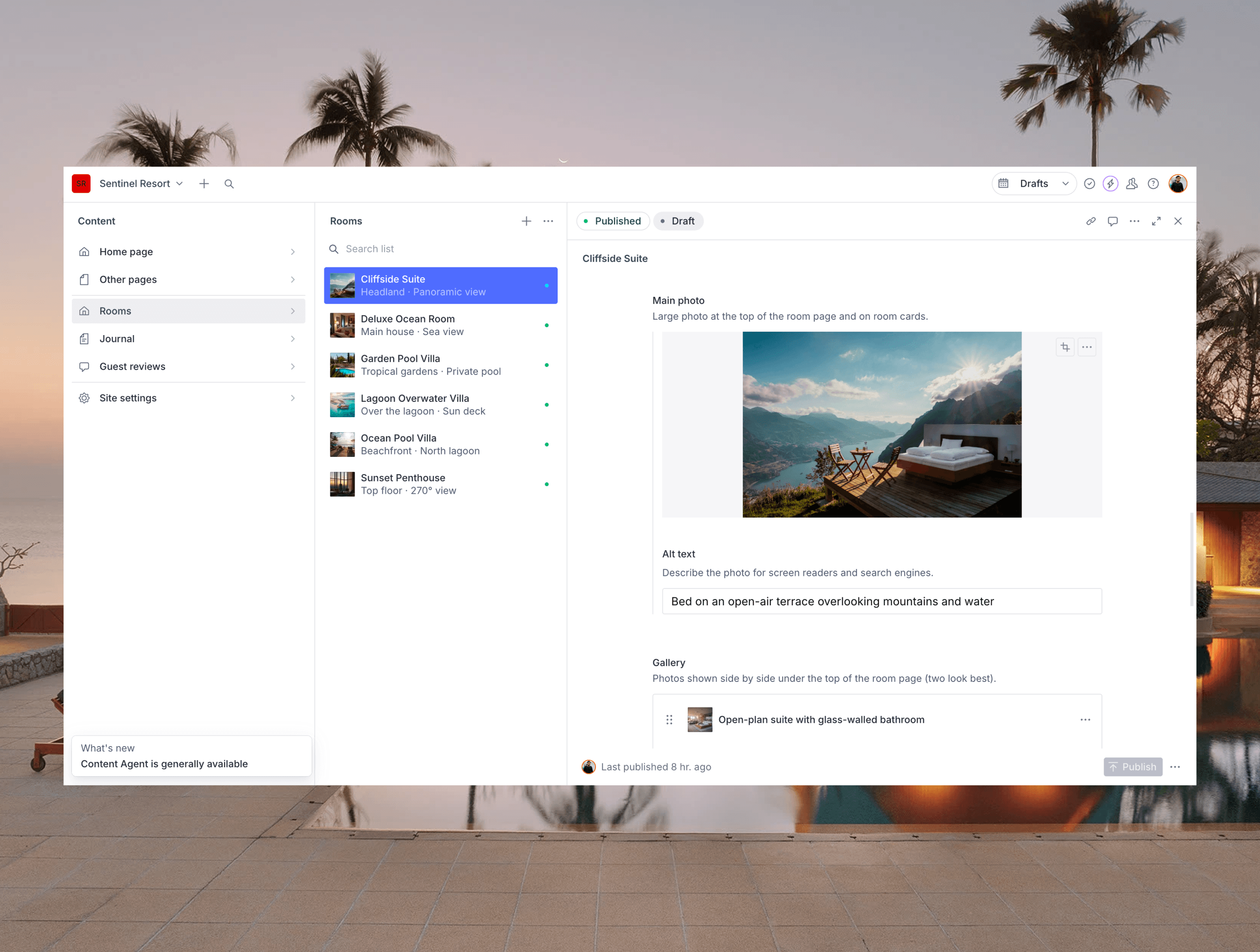The image size is (1260, 952).
Task: Close the Cliffside Suite document pane
Action: [x=1177, y=221]
